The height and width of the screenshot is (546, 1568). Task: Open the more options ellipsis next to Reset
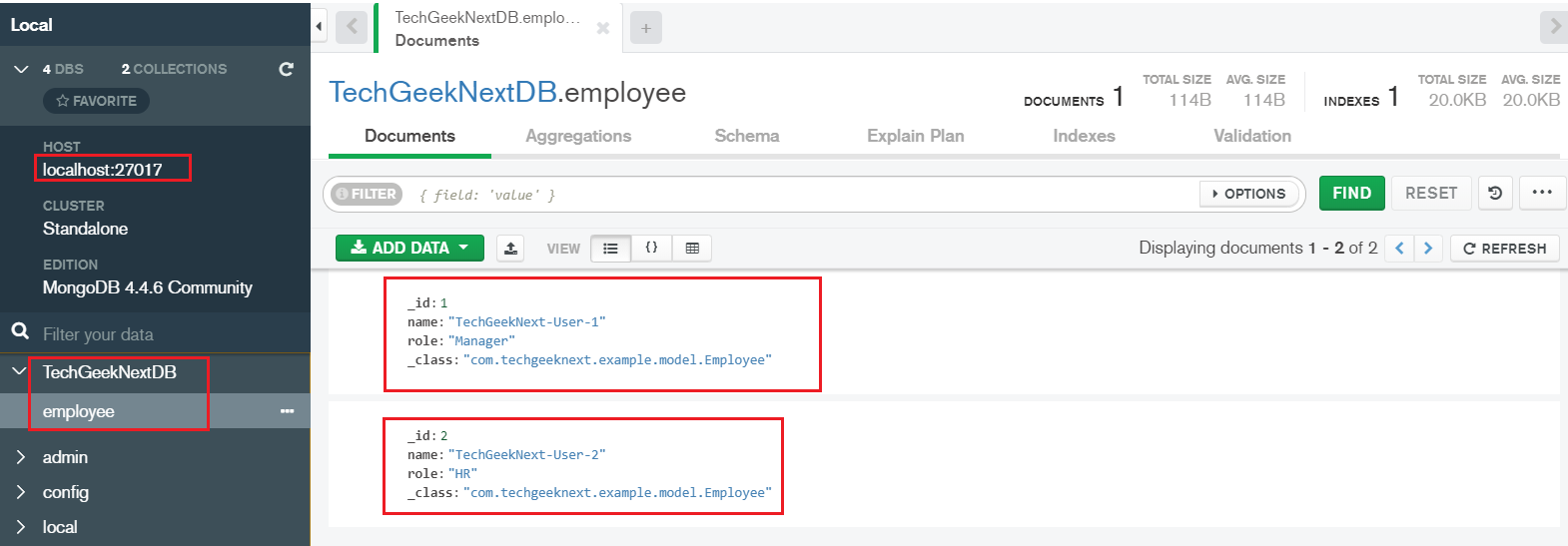tap(1542, 193)
